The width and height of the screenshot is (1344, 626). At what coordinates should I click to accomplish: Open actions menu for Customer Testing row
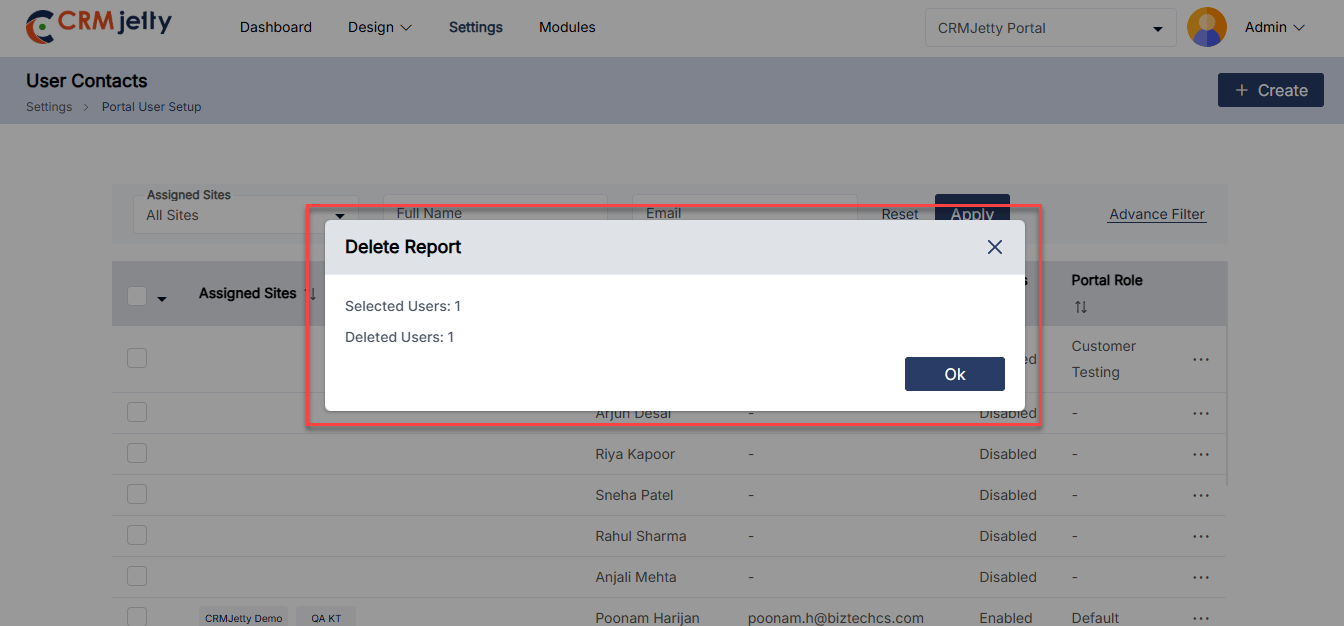(1201, 359)
